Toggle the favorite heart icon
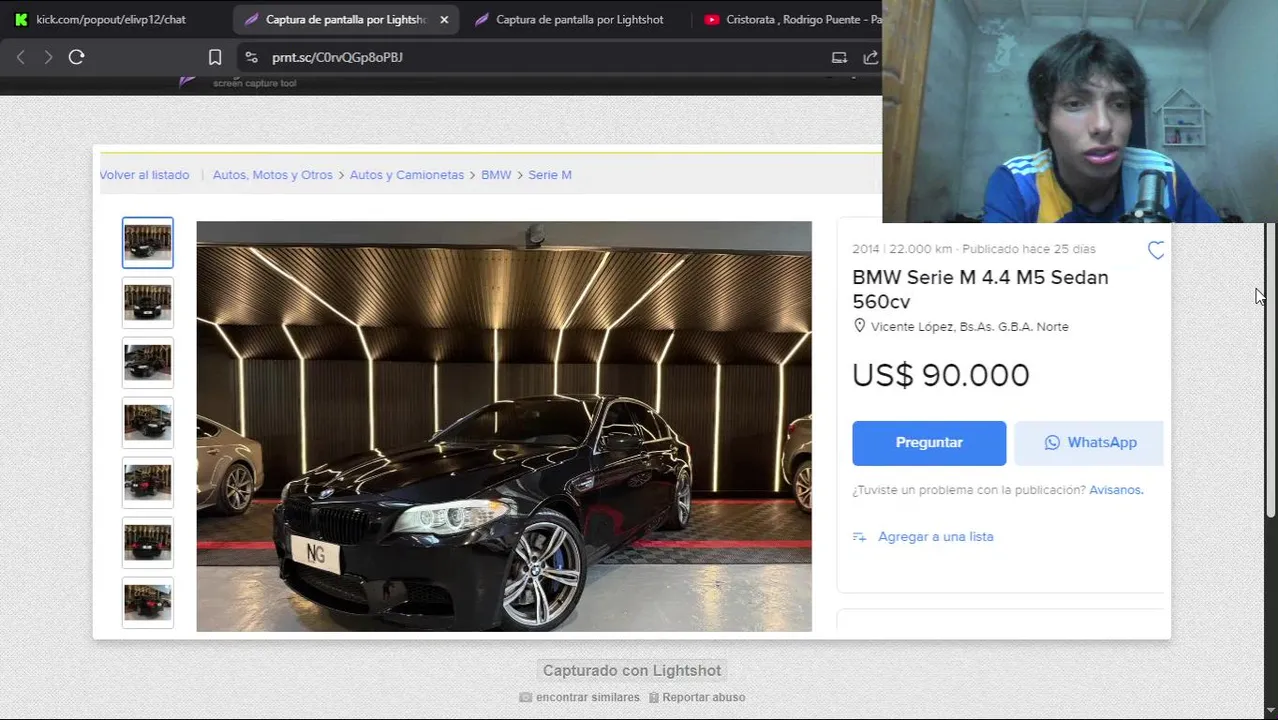Screen dimensions: 1278x720 (1156, 250)
